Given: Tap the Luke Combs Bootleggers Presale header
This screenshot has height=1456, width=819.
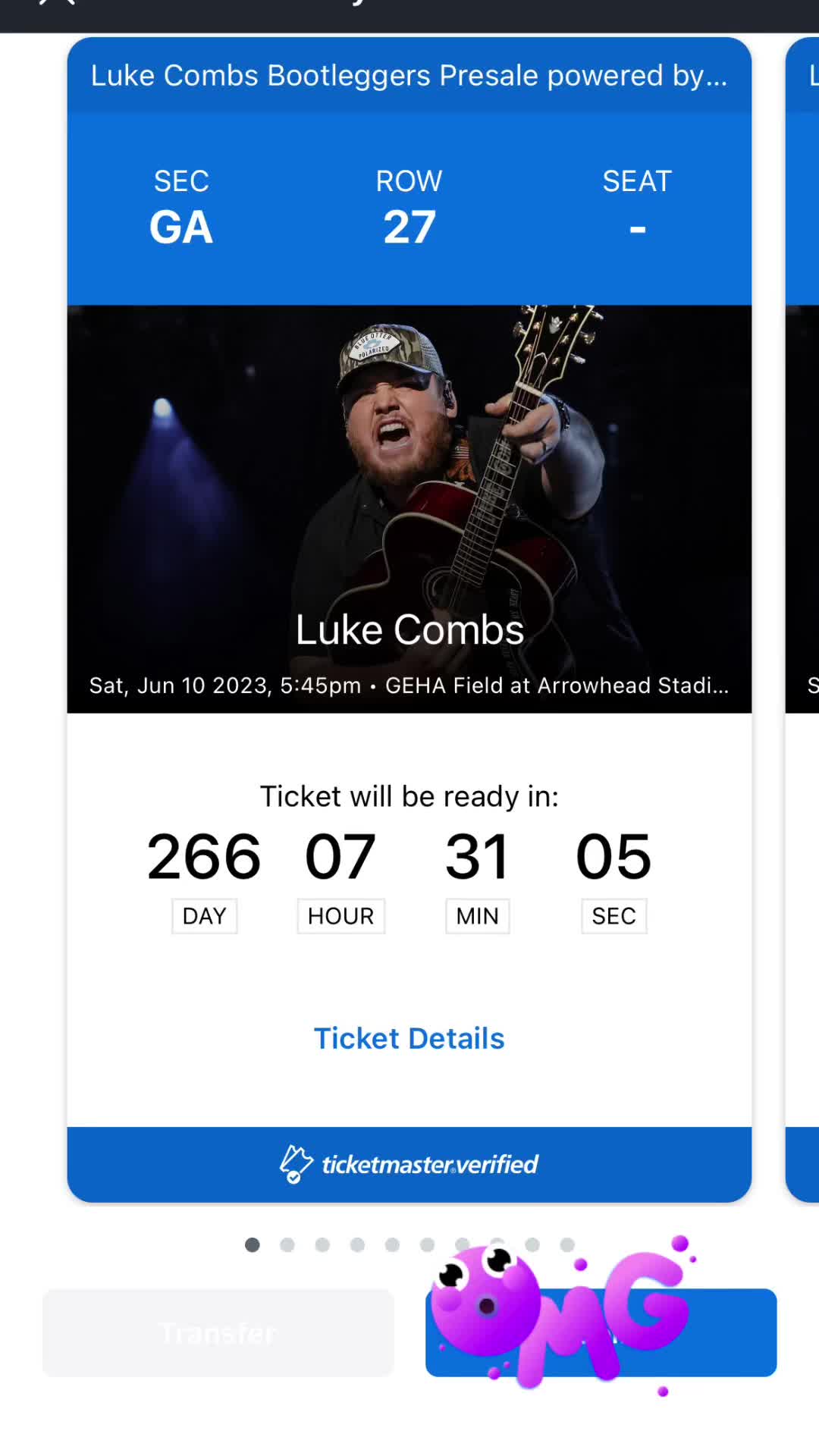Looking at the screenshot, I should 409,76.
